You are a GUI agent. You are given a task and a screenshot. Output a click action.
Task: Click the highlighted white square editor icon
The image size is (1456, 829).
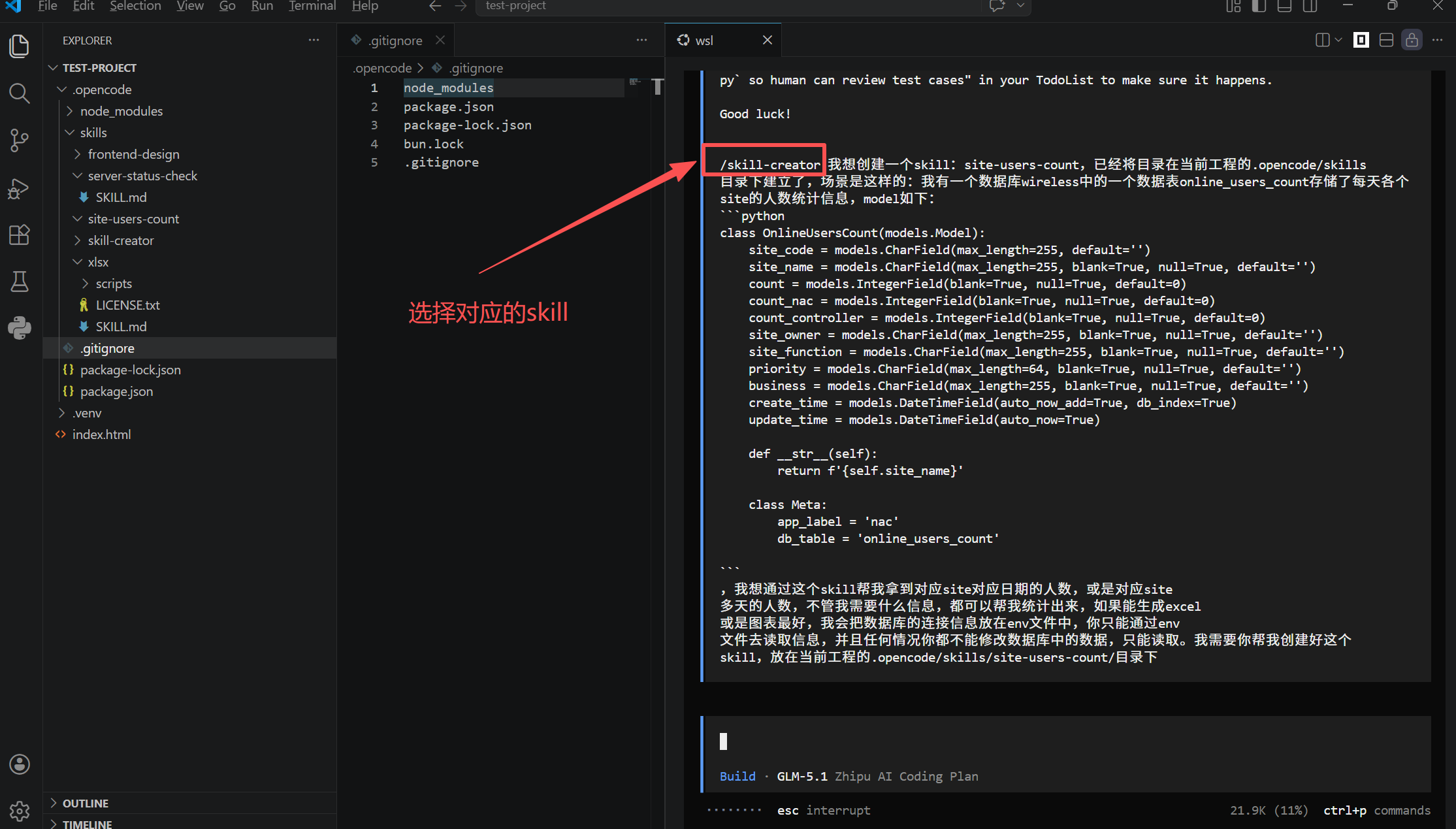tap(1361, 41)
